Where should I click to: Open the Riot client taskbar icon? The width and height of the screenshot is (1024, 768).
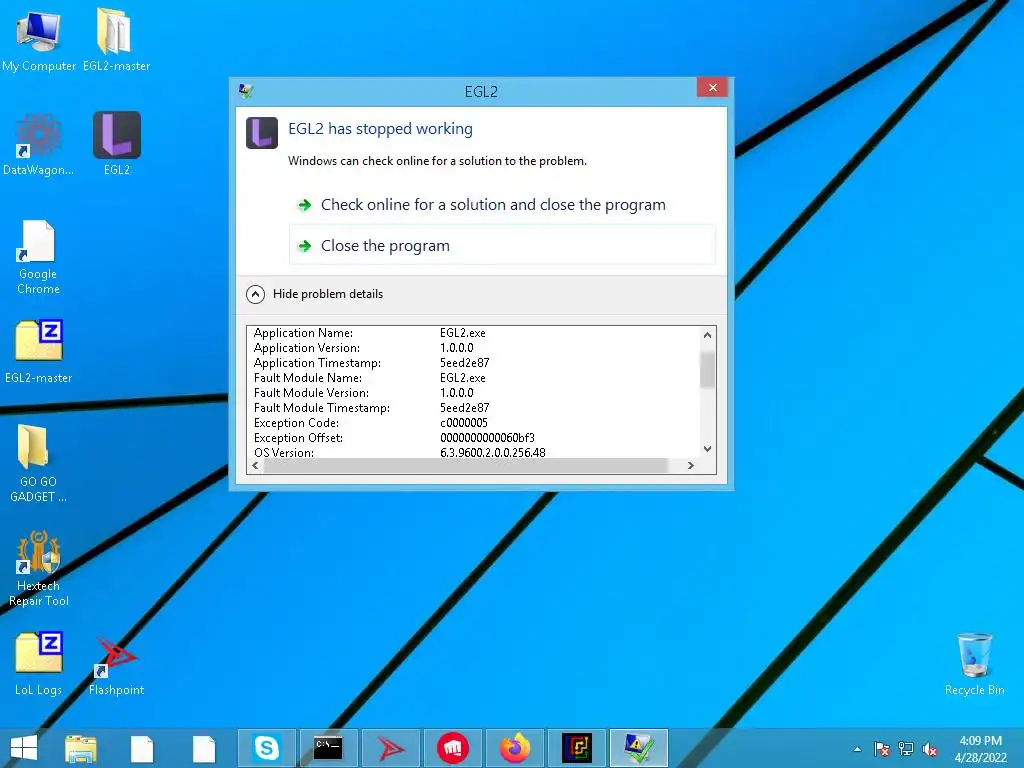pos(452,748)
